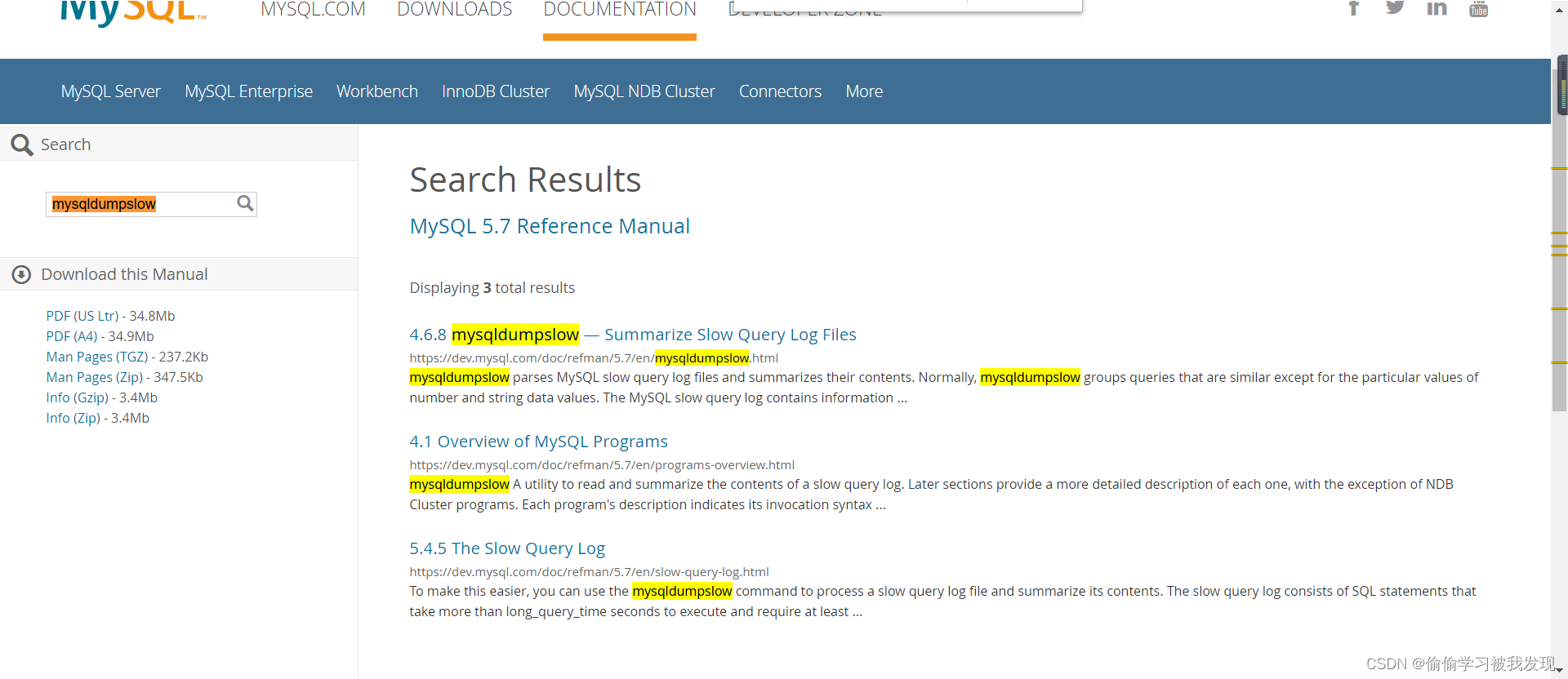The image size is (1568, 679).
Task: Open result 4.6.8 mysqldumpslow Summarize Slow Query
Action: click(x=633, y=335)
